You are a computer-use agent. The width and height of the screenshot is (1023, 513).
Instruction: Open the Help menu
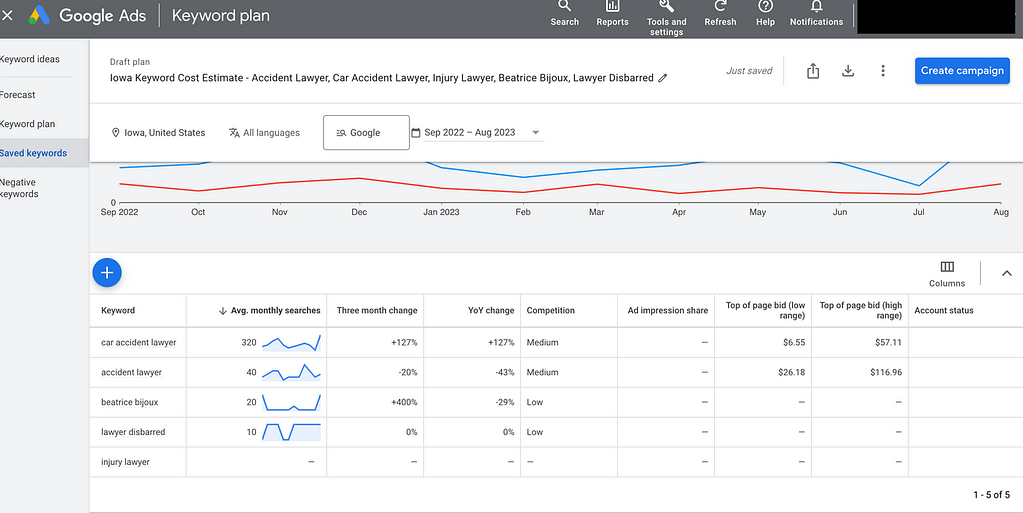click(x=765, y=14)
